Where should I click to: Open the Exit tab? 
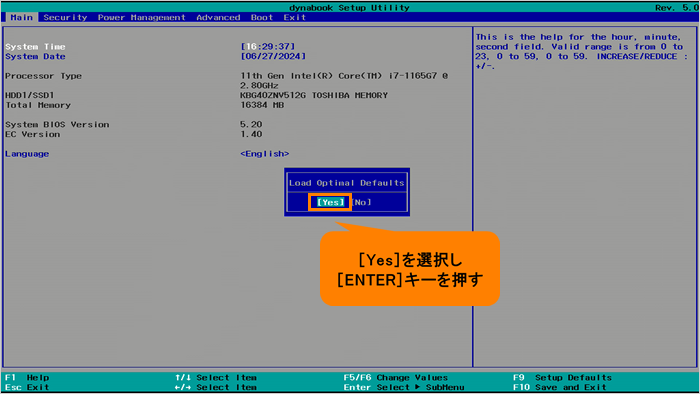295,17
